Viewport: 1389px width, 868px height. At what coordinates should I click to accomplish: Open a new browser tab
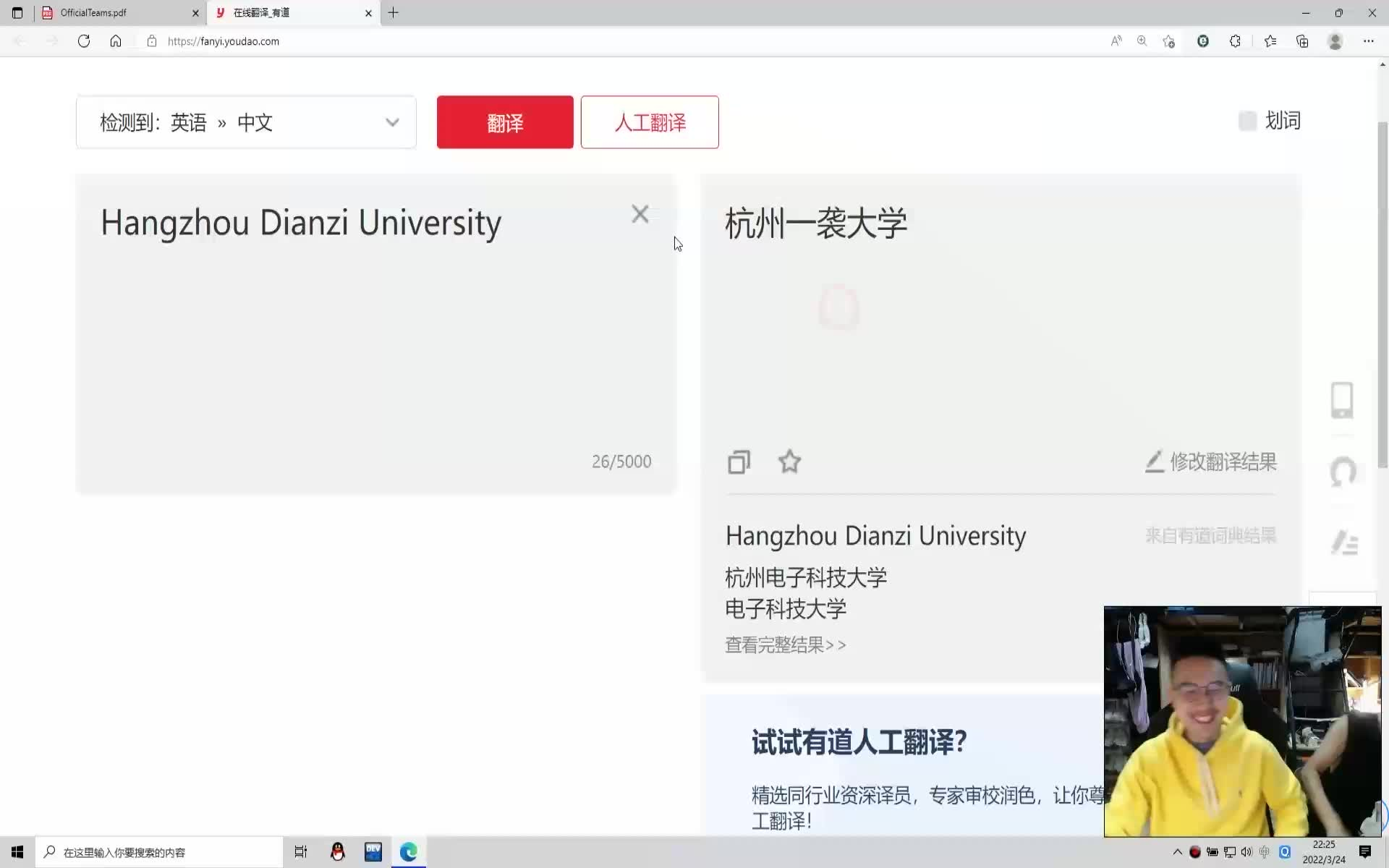click(x=394, y=13)
